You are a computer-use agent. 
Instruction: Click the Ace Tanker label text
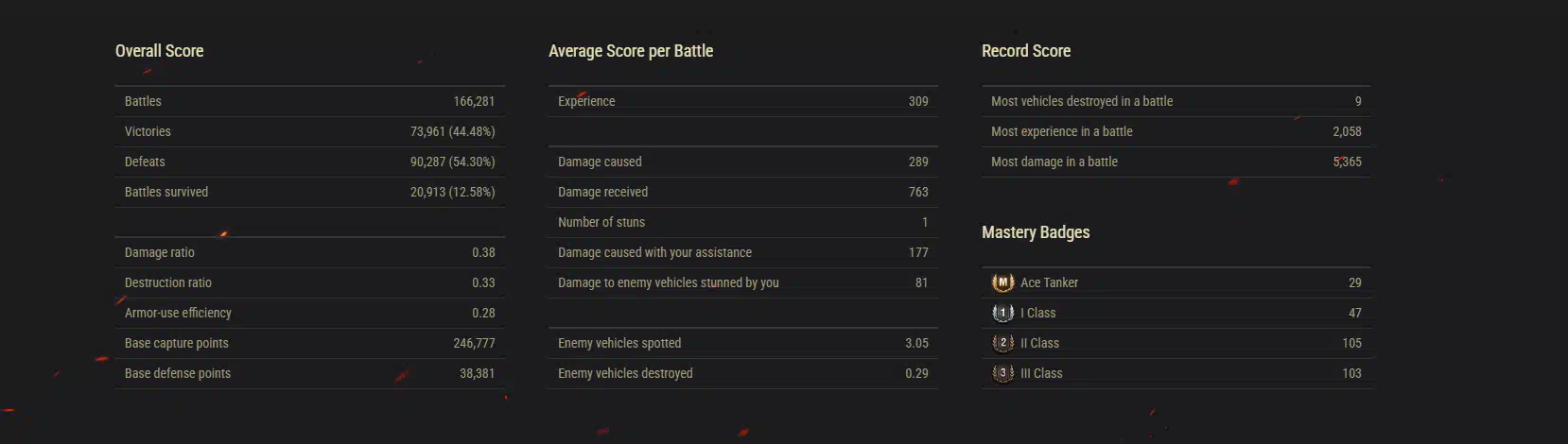[1049, 282]
